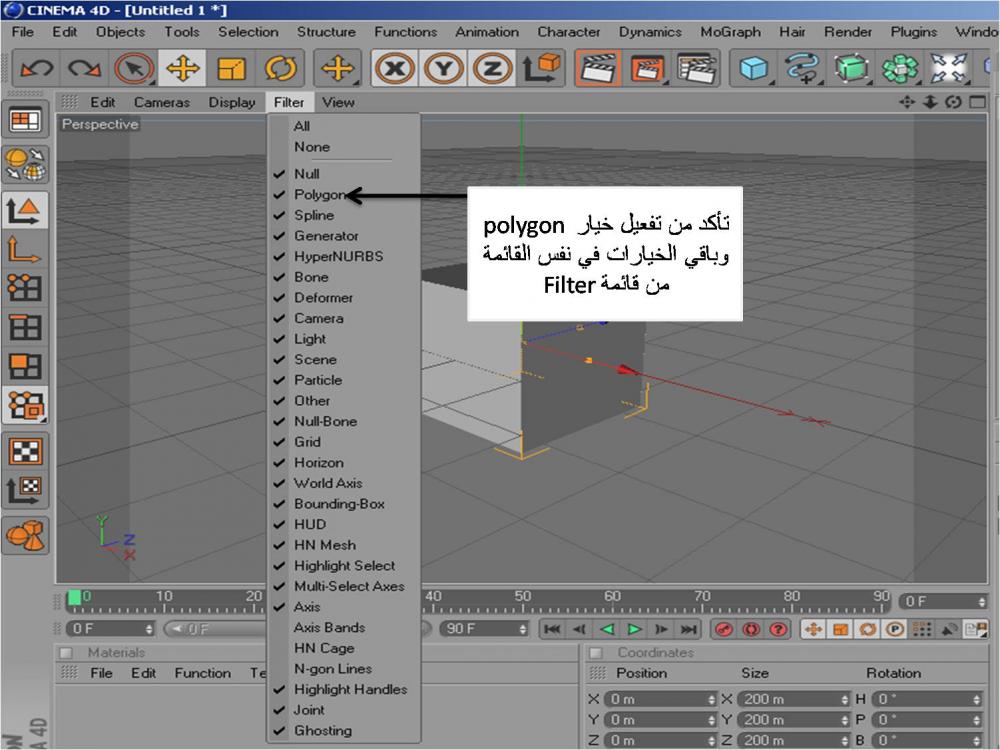1000x750 pixels.
Task: Click the Redo arrow icon
Action: [x=84, y=68]
